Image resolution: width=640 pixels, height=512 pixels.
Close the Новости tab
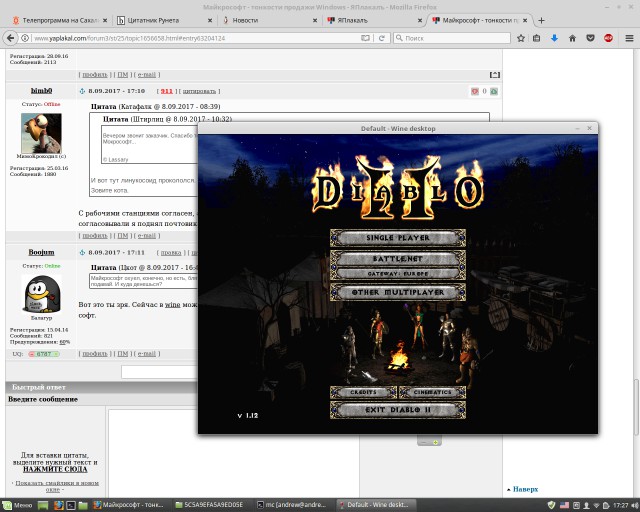pyautogui.click(x=315, y=20)
